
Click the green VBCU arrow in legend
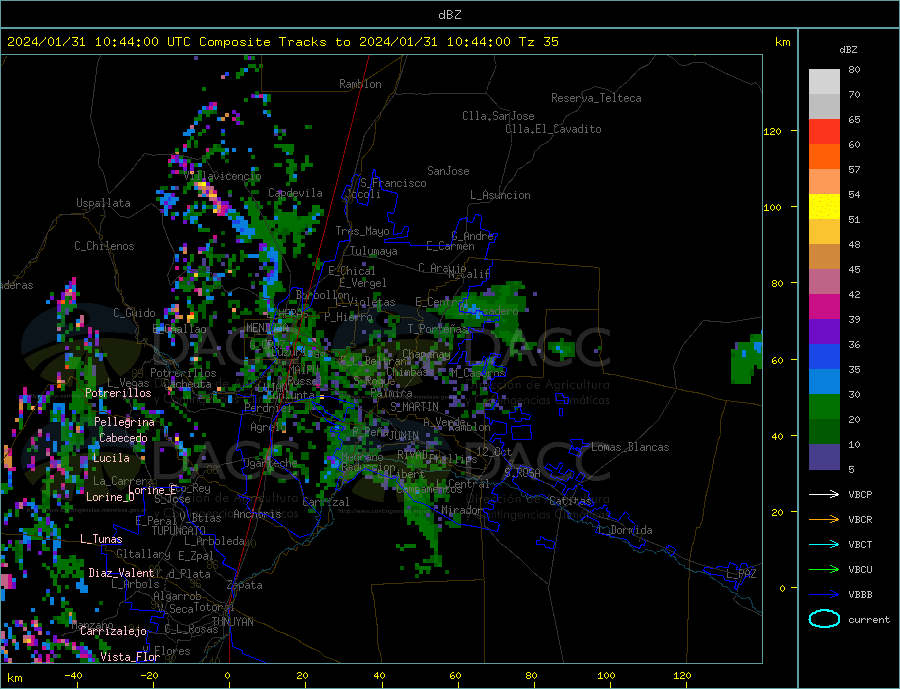[824, 570]
